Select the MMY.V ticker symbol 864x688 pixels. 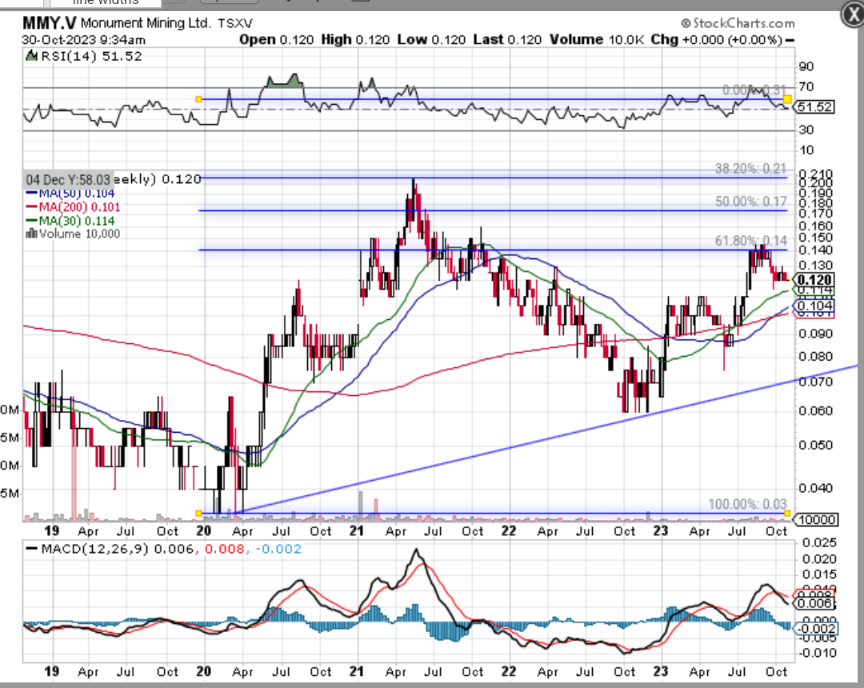[x=50, y=23]
